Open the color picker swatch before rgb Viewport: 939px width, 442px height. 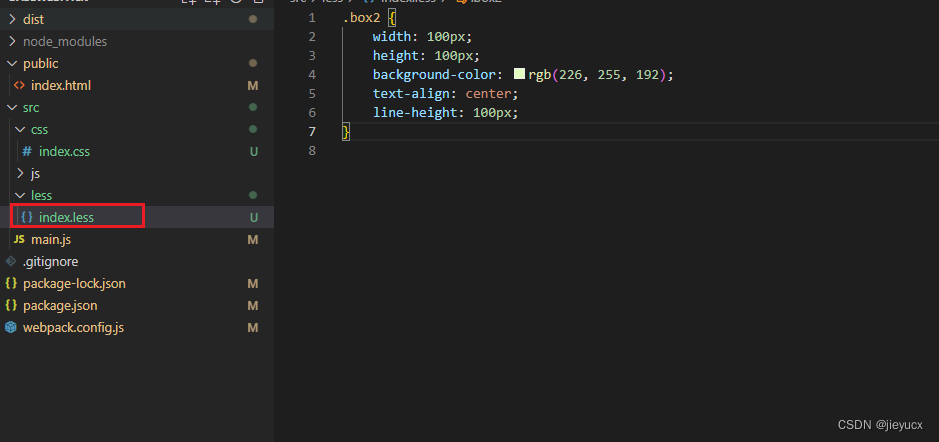pyautogui.click(x=519, y=74)
